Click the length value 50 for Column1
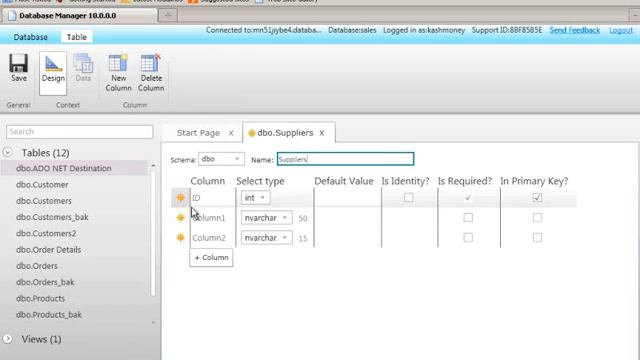Image resolution: width=640 pixels, height=360 pixels. (302, 218)
